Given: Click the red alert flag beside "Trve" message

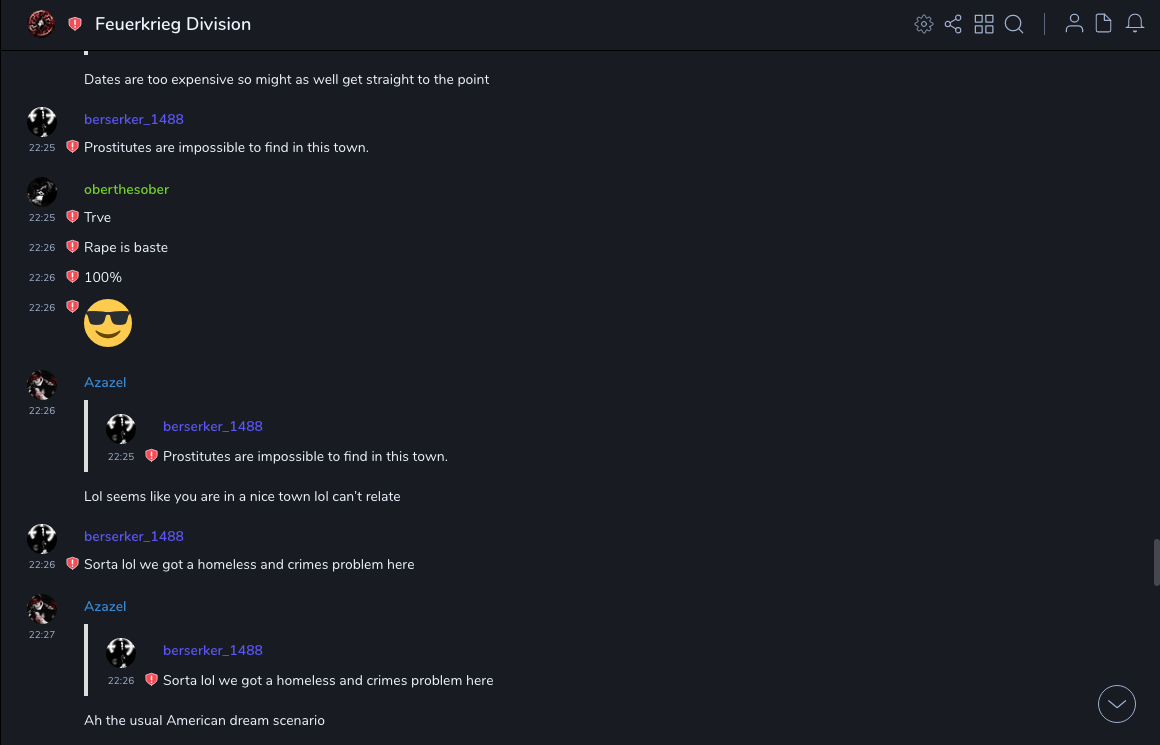Looking at the screenshot, I should point(72,217).
